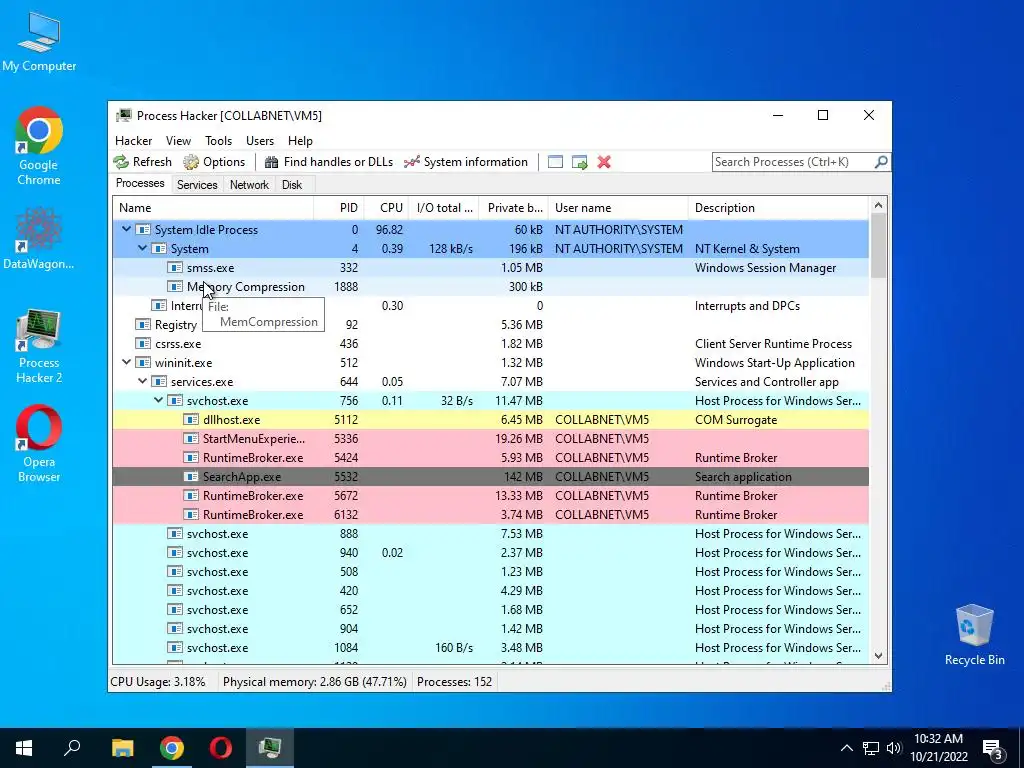Select the Processes tab
The width and height of the screenshot is (1024, 768).
coord(140,184)
